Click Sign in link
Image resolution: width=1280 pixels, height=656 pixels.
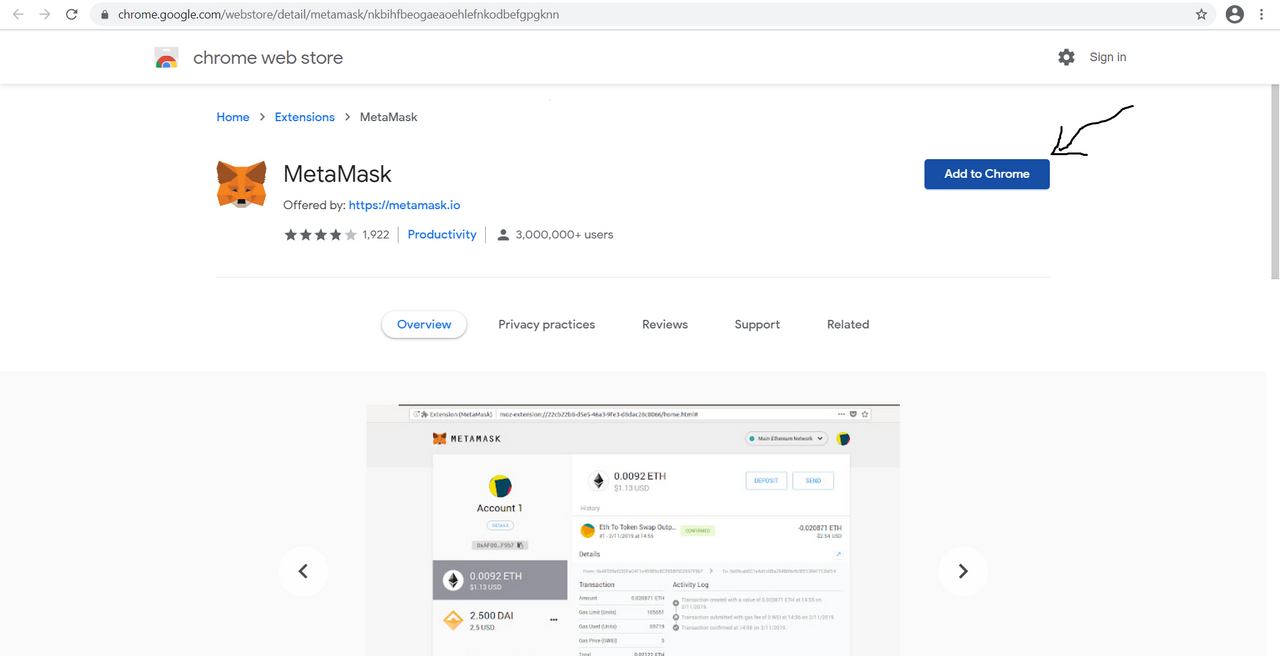pyautogui.click(x=1108, y=57)
